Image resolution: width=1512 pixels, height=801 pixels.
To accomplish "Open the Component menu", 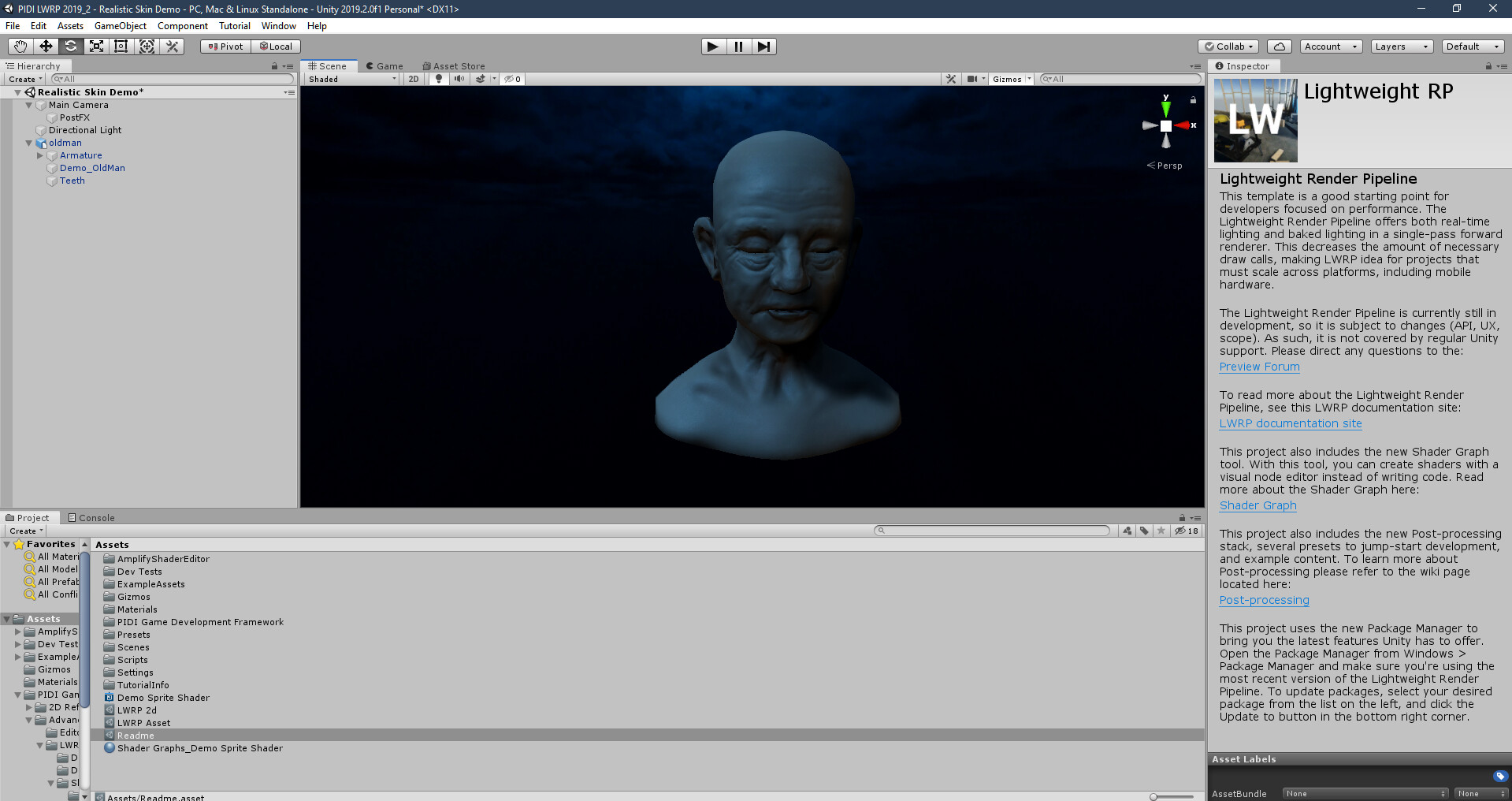I will pos(183,26).
